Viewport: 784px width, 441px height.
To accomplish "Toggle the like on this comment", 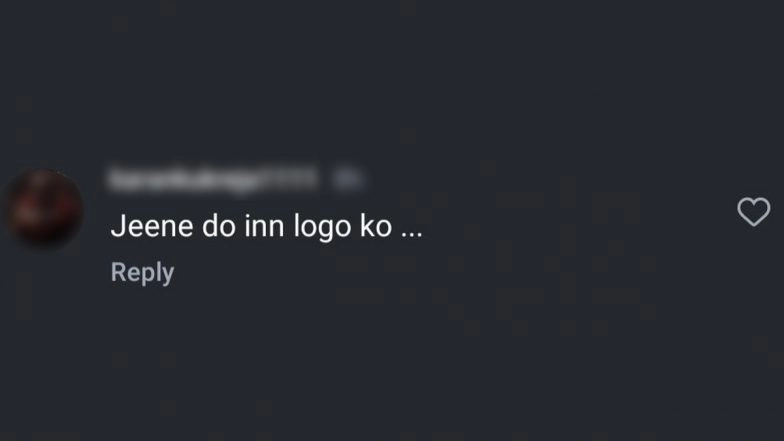I will coord(754,212).
